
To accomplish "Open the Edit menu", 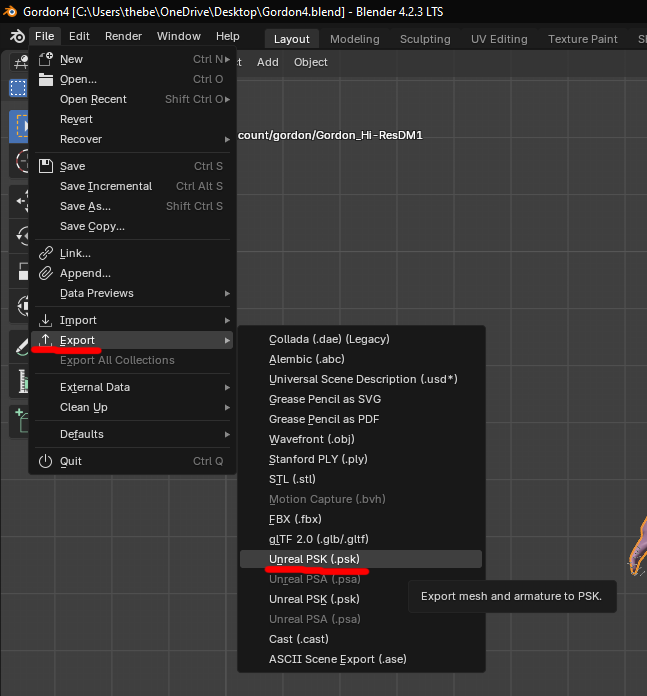I will [x=79, y=36].
